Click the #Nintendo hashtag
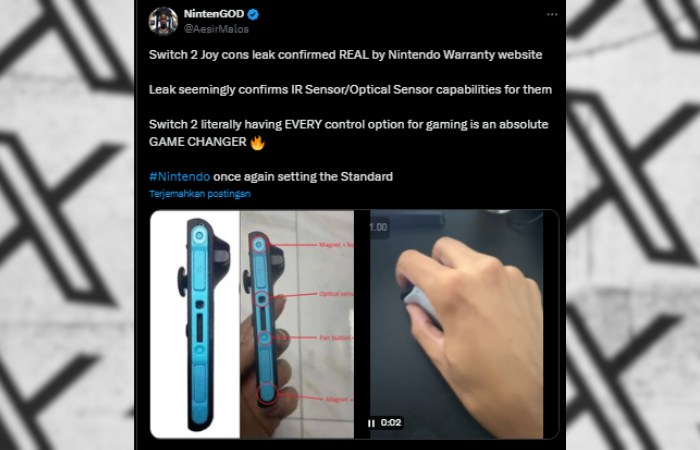Viewport: 700px width, 450px height. 179,176
